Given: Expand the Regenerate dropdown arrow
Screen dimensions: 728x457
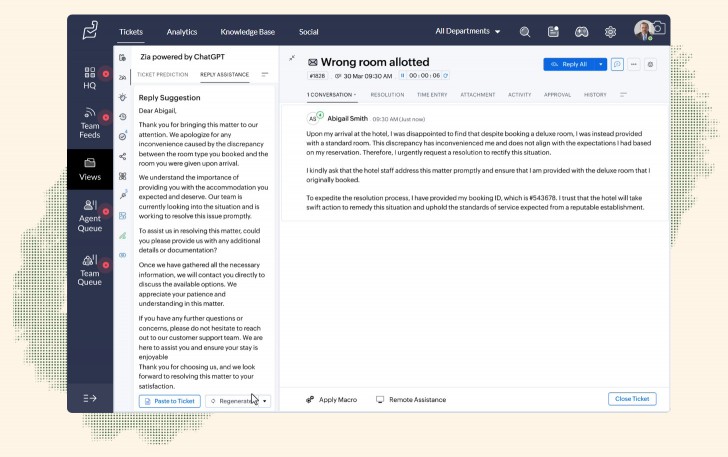Looking at the screenshot, I should [265, 401].
